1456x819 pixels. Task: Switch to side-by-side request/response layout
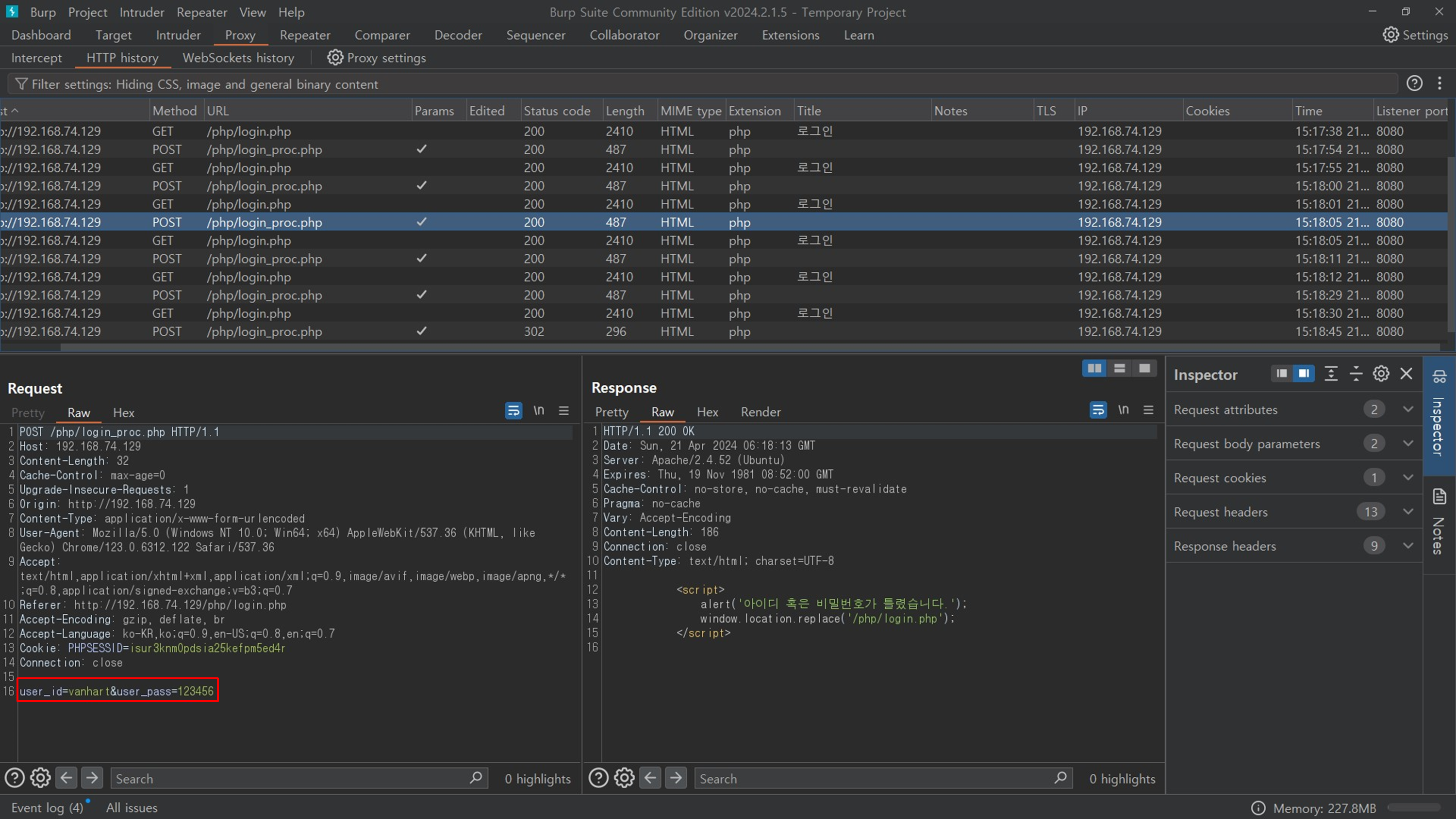1094,369
